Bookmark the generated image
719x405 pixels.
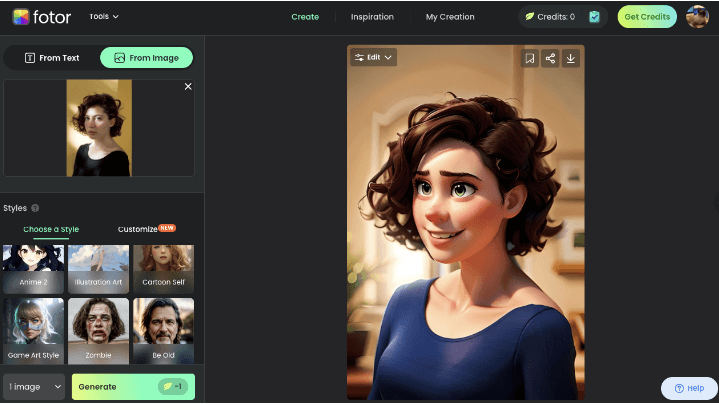530,58
